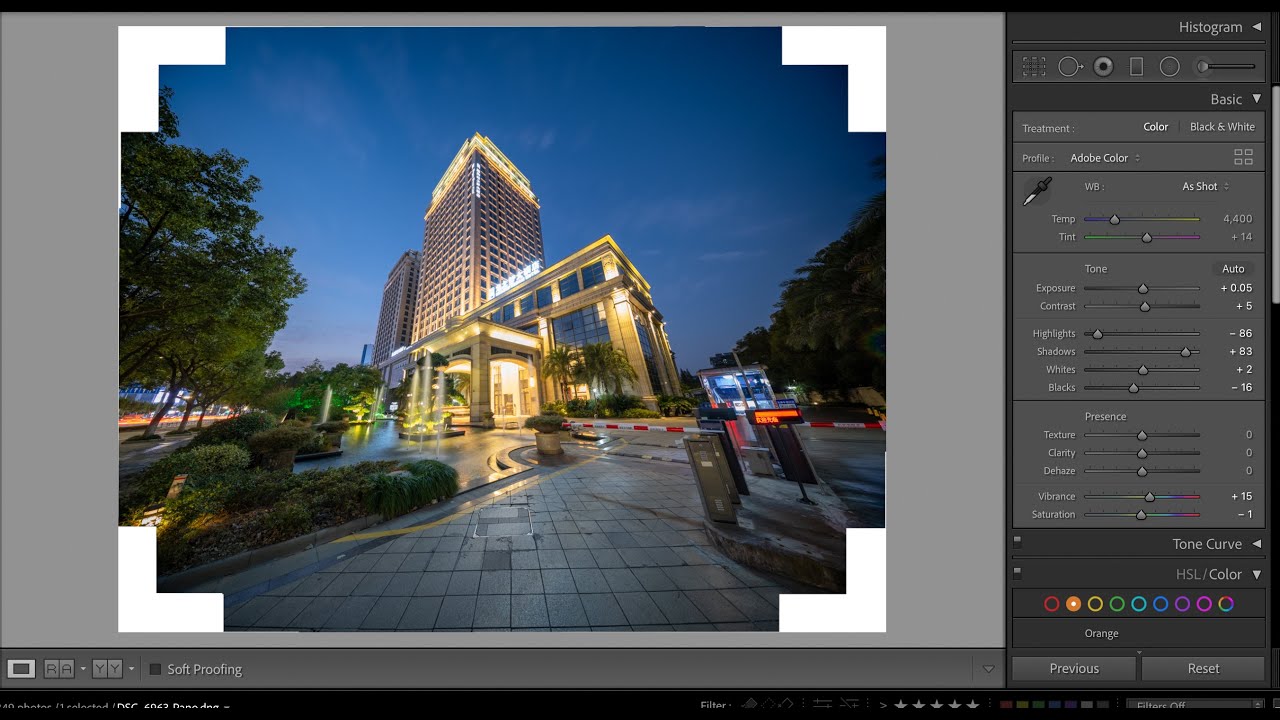Viewport: 1280px width, 720px height.
Task: Click the Texture slider handle
Action: 1142,436
